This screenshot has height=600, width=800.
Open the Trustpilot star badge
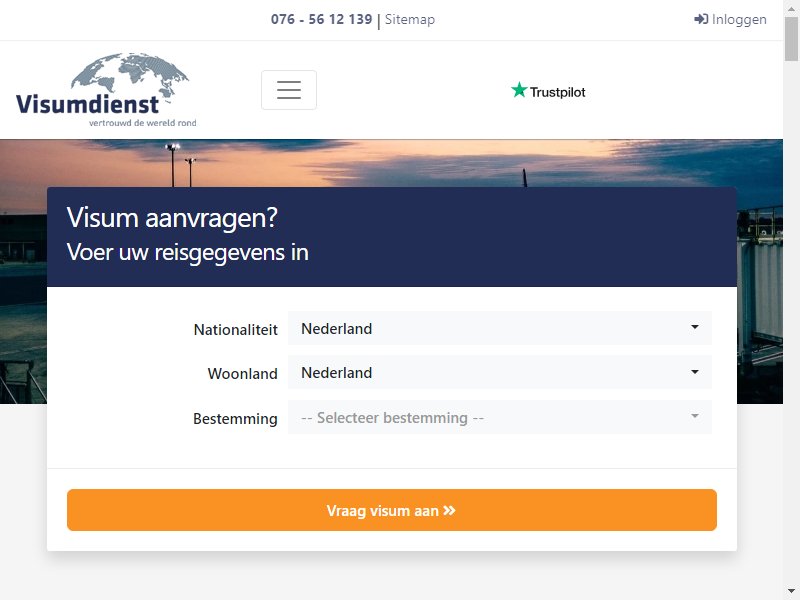tap(548, 91)
